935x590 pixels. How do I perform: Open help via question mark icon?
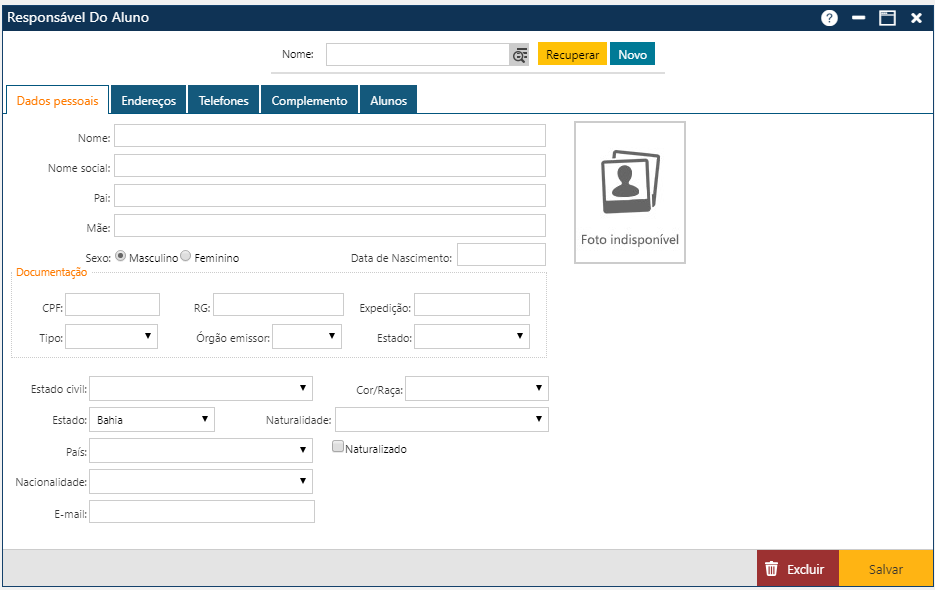coord(829,18)
